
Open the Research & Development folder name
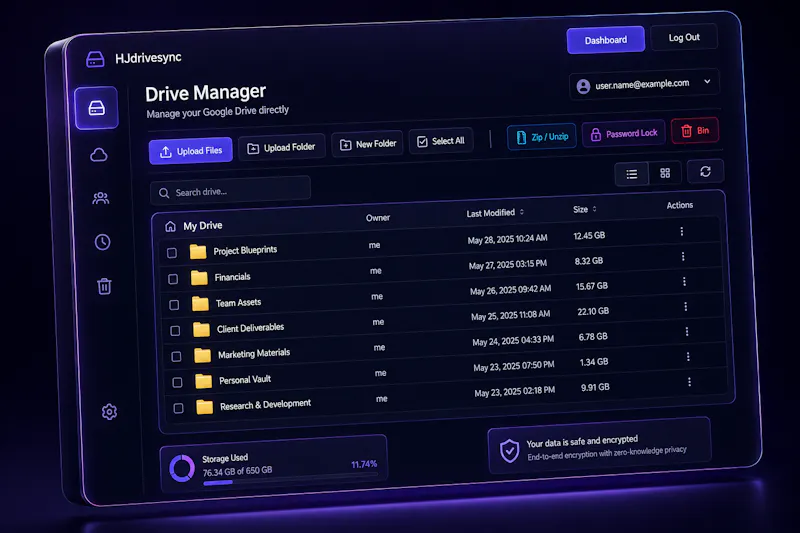point(265,404)
